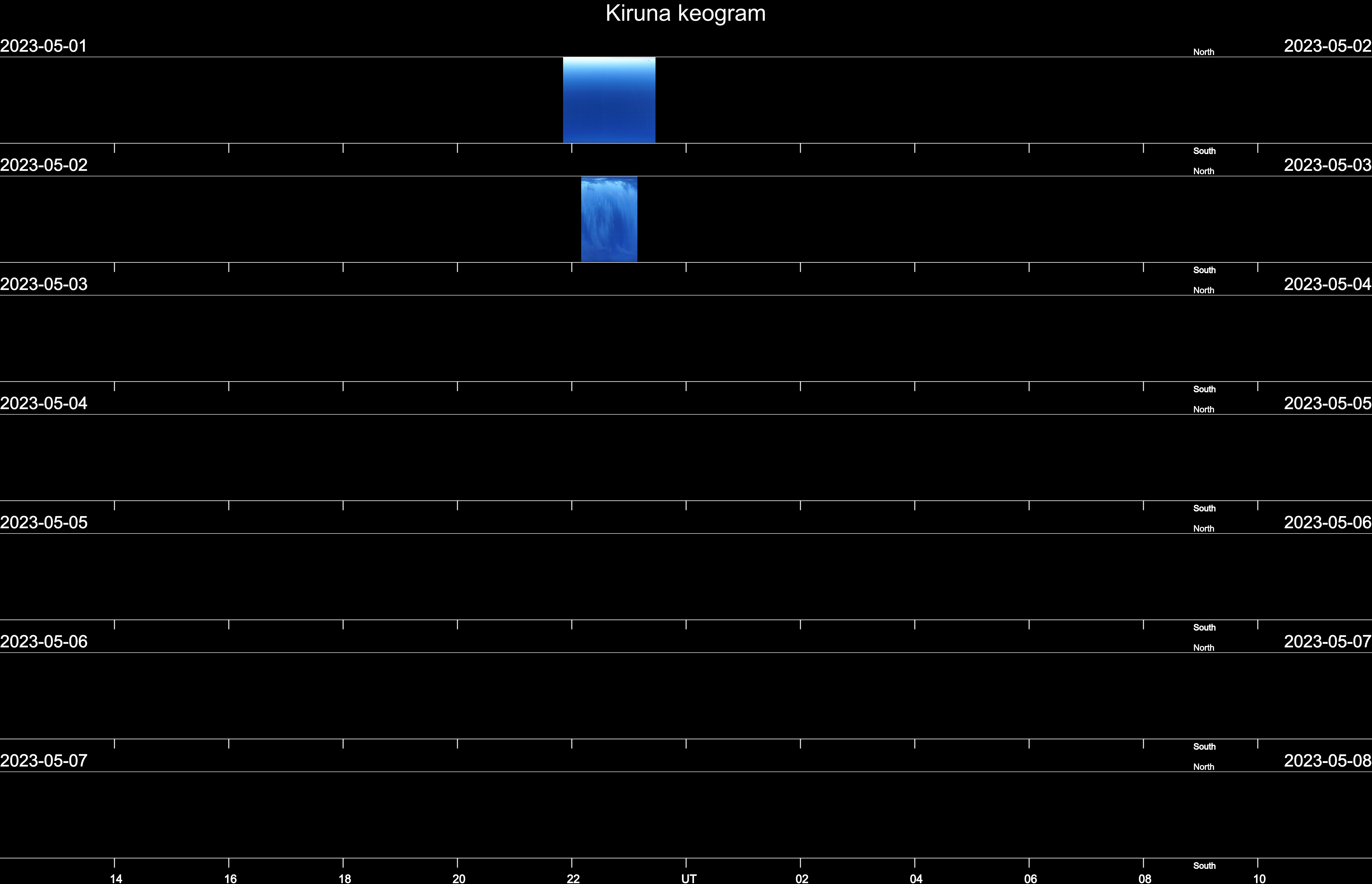
Task: Select start date label 2023-05-02 of second row
Action: 44,165
